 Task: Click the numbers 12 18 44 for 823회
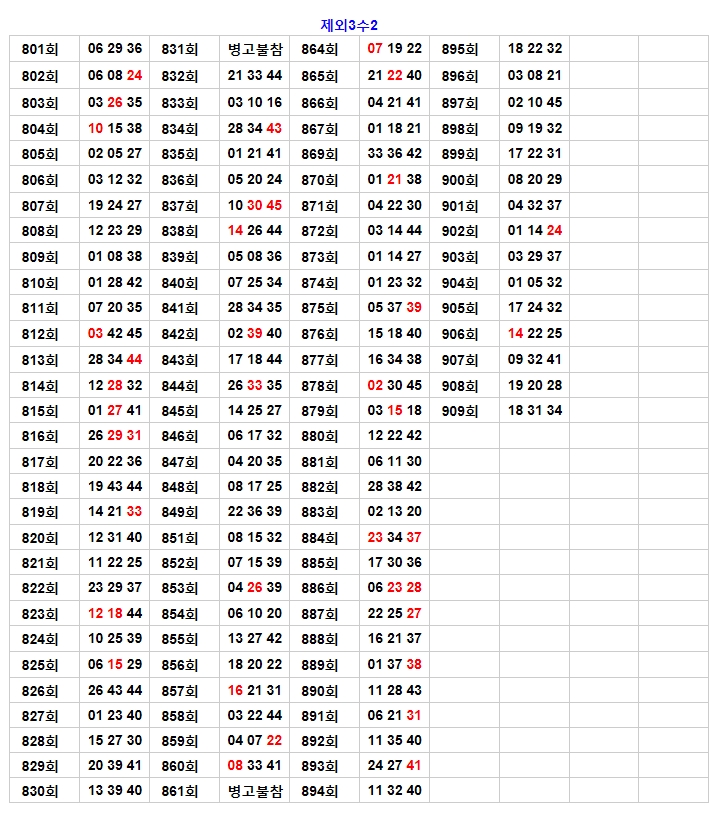pyautogui.click(x=115, y=614)
